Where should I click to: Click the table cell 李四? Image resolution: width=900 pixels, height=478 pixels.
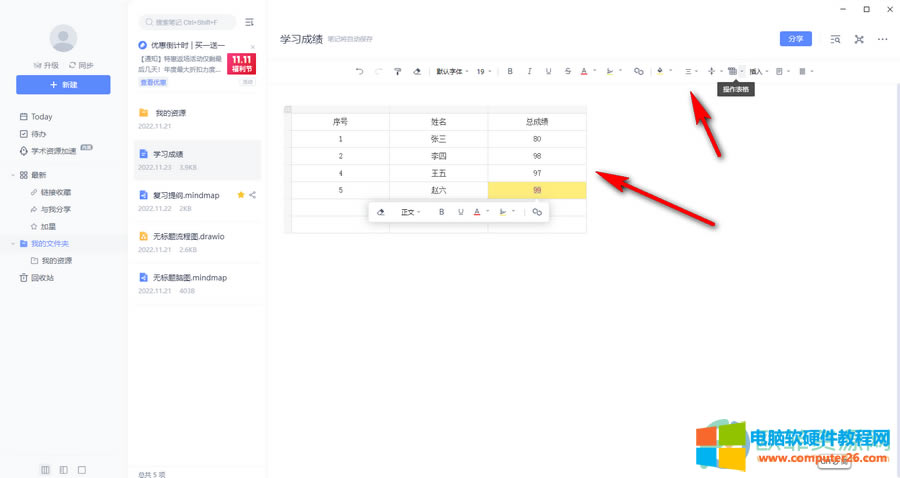pos(439,156)
